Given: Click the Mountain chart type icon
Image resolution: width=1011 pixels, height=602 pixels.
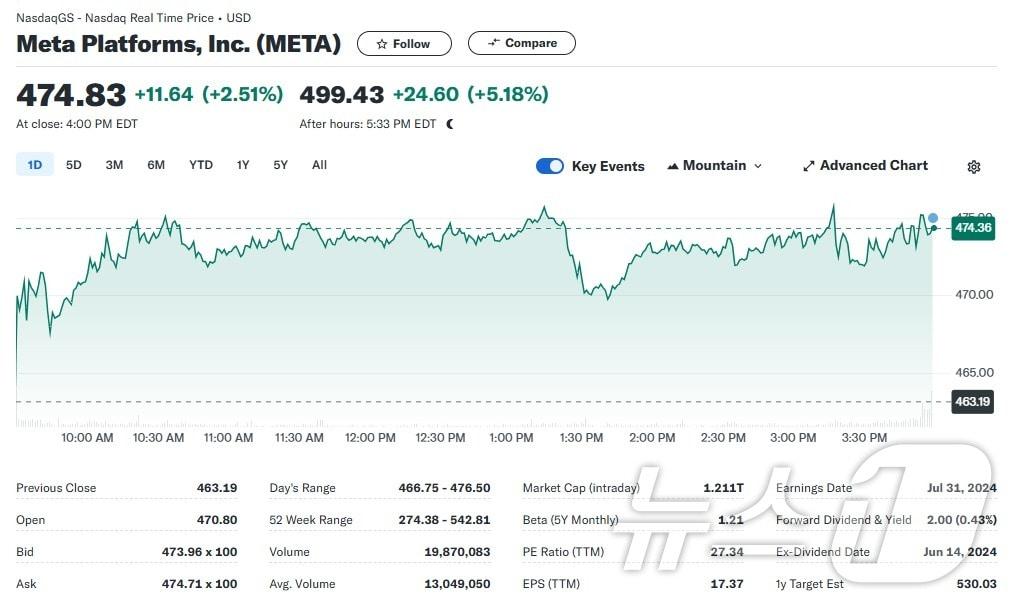Looking at the screenshot, I should click(672, 166).
